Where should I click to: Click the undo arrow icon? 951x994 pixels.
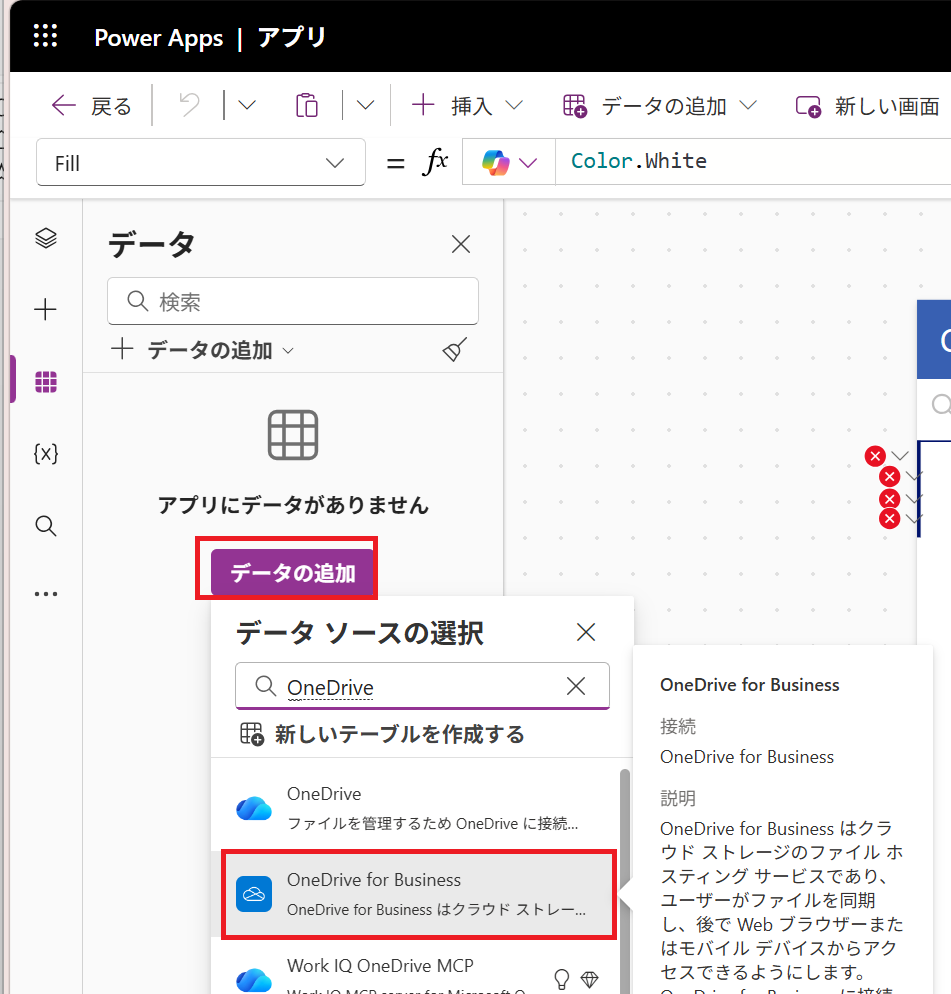tap(189, 105)
